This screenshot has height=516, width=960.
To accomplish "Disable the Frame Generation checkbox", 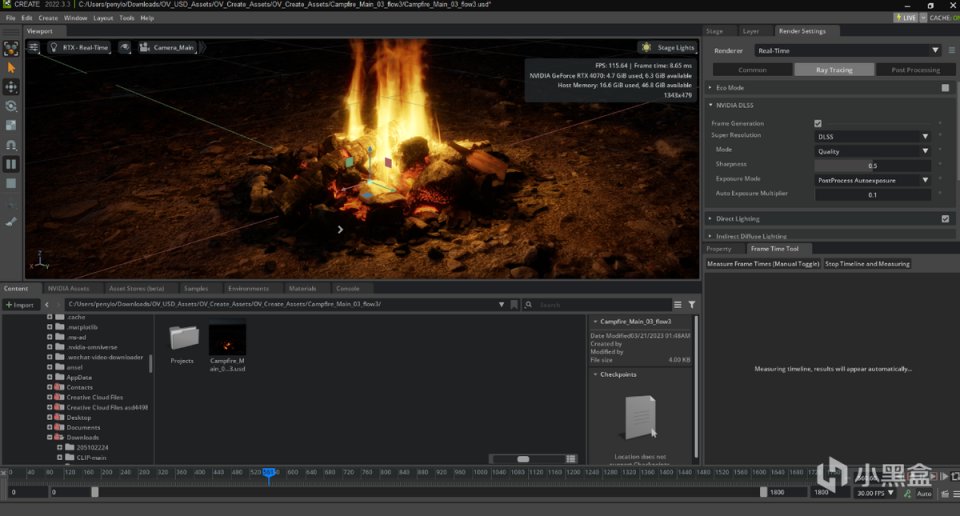I will pos(818,123).
